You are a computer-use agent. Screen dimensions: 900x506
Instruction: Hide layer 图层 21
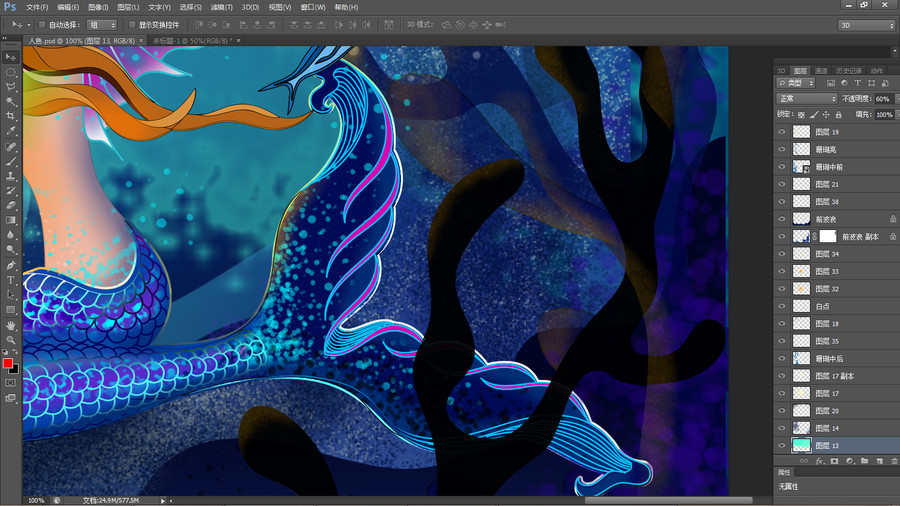coord(782,184)
